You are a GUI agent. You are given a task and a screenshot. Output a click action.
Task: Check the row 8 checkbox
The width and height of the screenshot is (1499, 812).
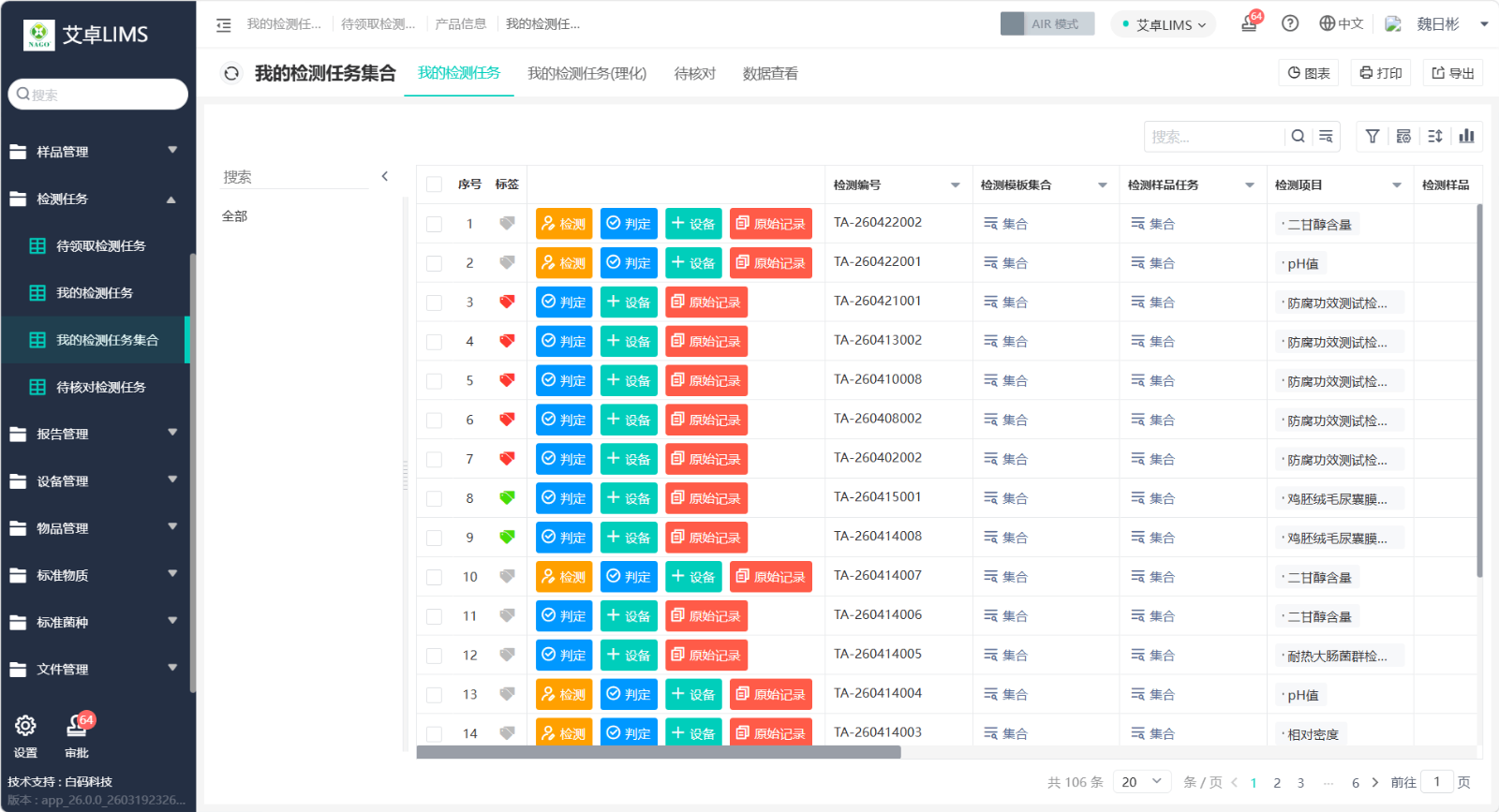tap(434, 498)
